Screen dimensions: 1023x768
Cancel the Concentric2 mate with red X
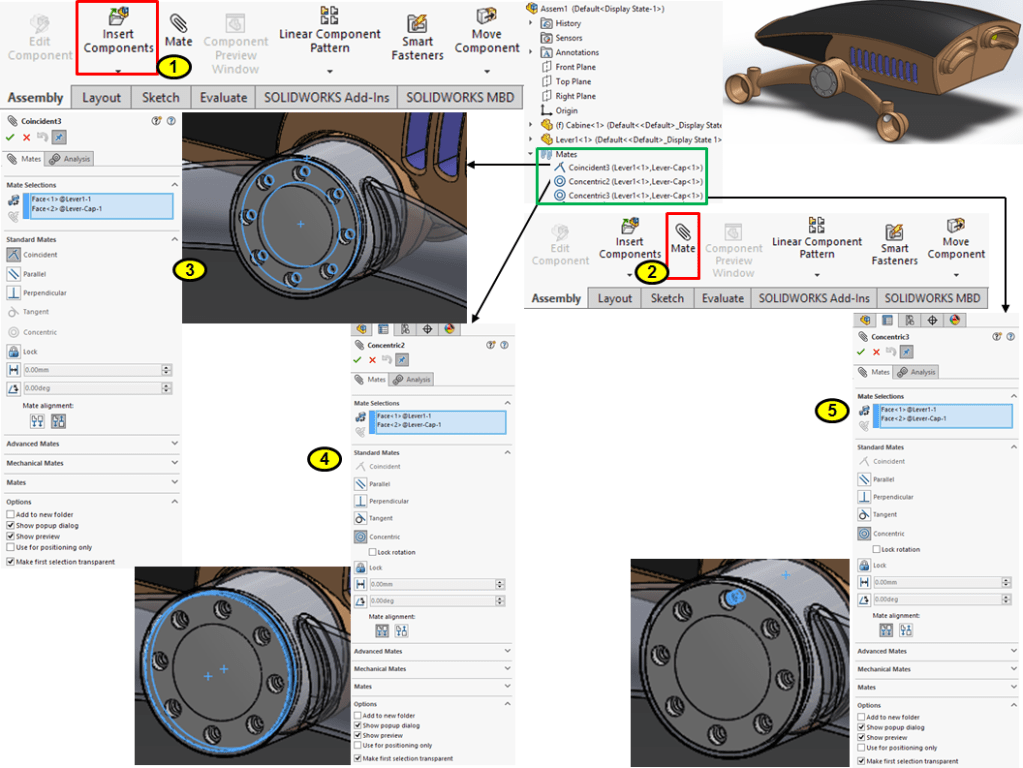click(372, 359)
